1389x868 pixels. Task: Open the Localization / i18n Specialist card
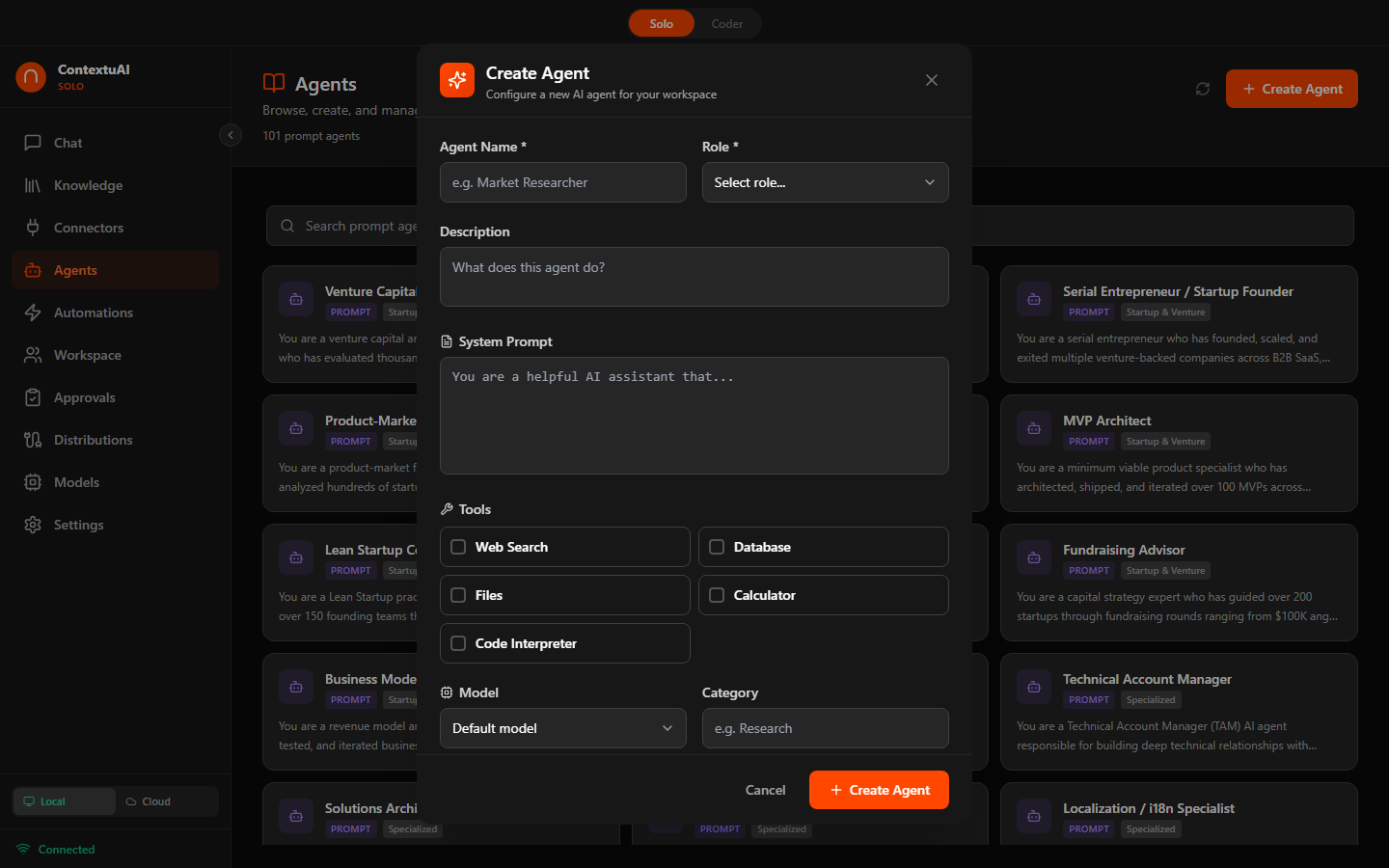pos(1179,814)
